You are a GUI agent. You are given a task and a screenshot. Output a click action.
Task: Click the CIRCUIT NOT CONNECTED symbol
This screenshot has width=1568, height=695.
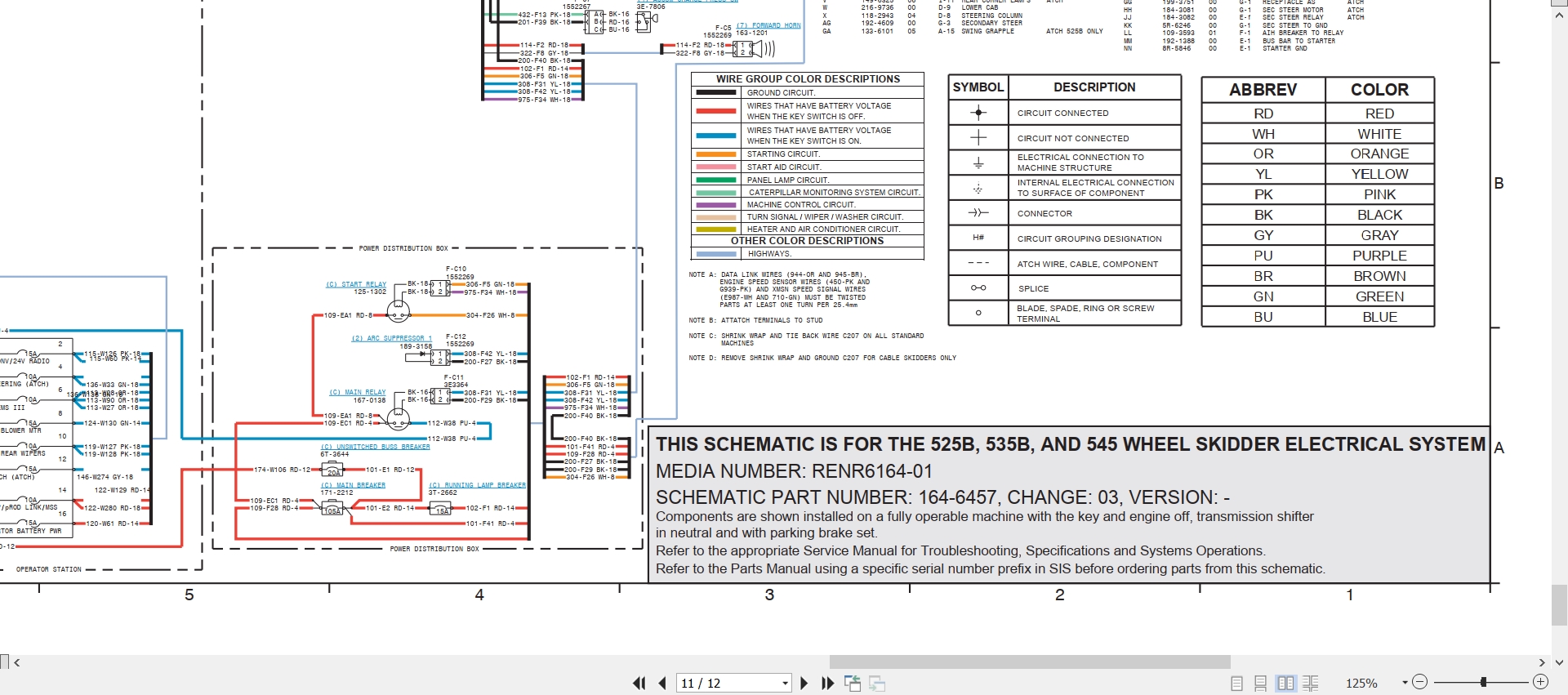point(978,138)
